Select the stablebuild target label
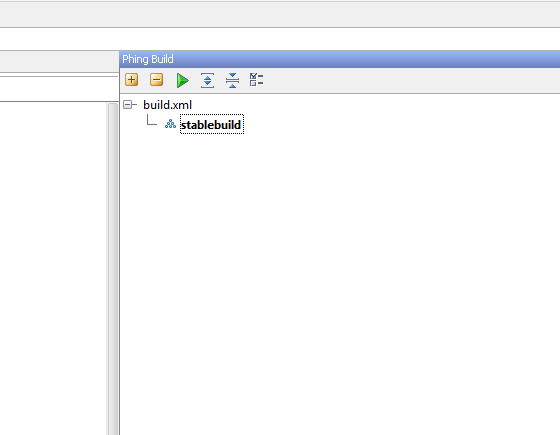The height and width of the screenshot is (435, 560). (212, 124)
